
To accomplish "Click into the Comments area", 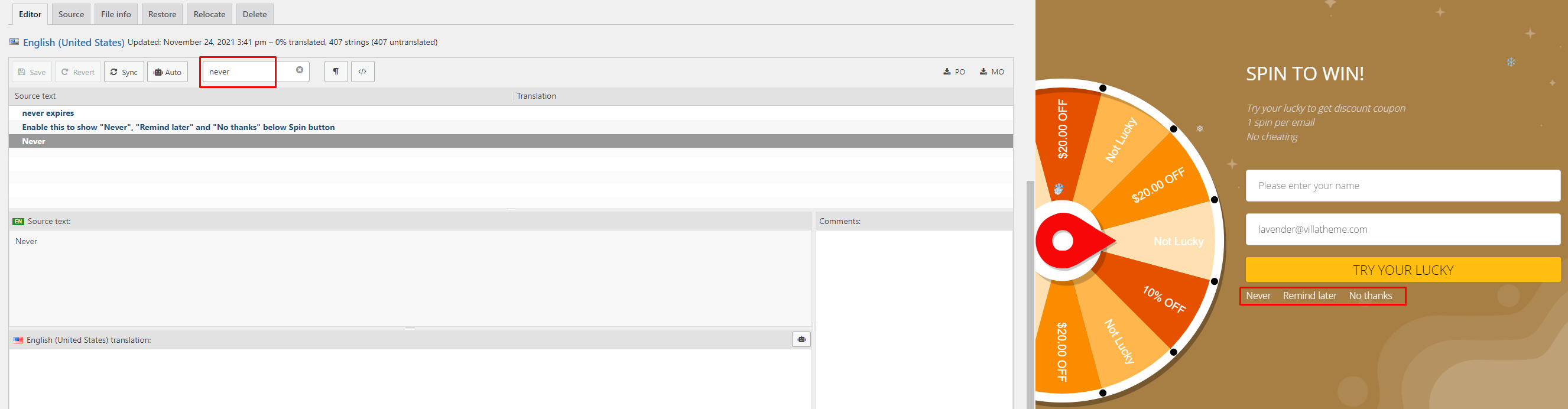I will pos(914,320).
